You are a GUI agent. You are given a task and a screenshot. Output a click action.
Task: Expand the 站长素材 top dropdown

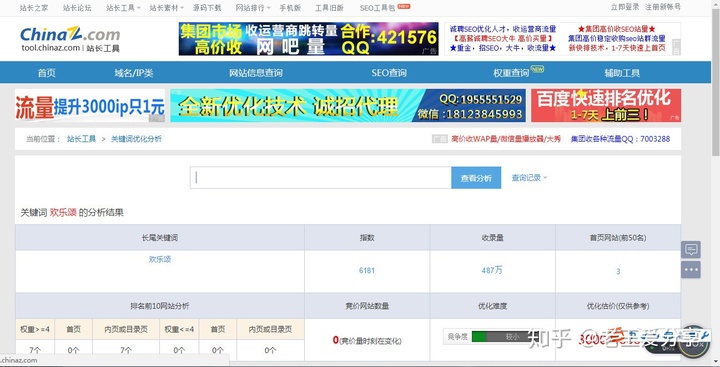(x=166, y=8)
